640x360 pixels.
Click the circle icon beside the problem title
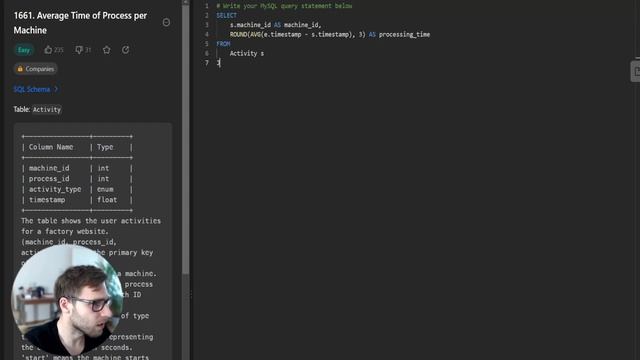click(x=166, y=22)
